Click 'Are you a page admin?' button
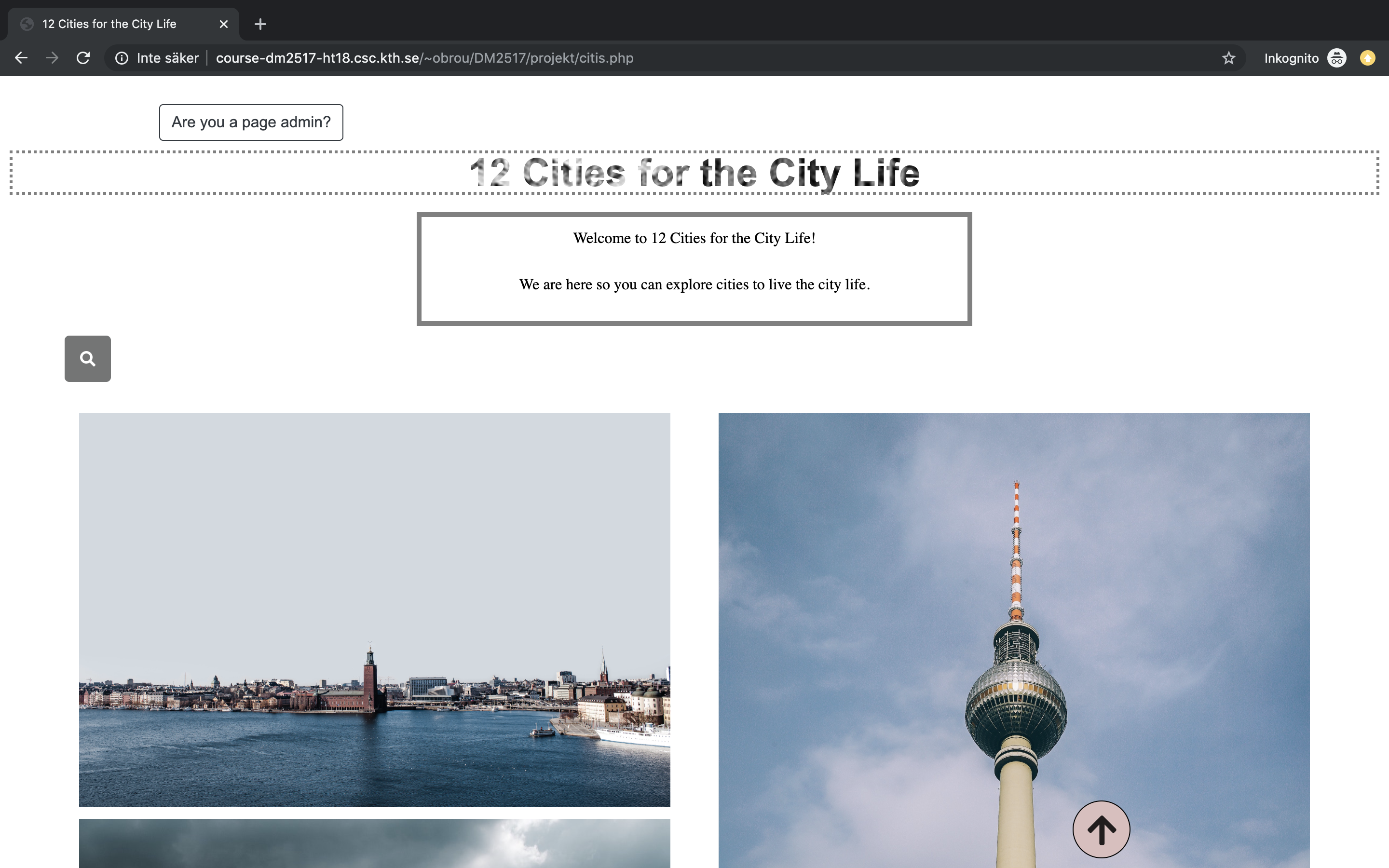1389x868 pixels. [251, 122]
